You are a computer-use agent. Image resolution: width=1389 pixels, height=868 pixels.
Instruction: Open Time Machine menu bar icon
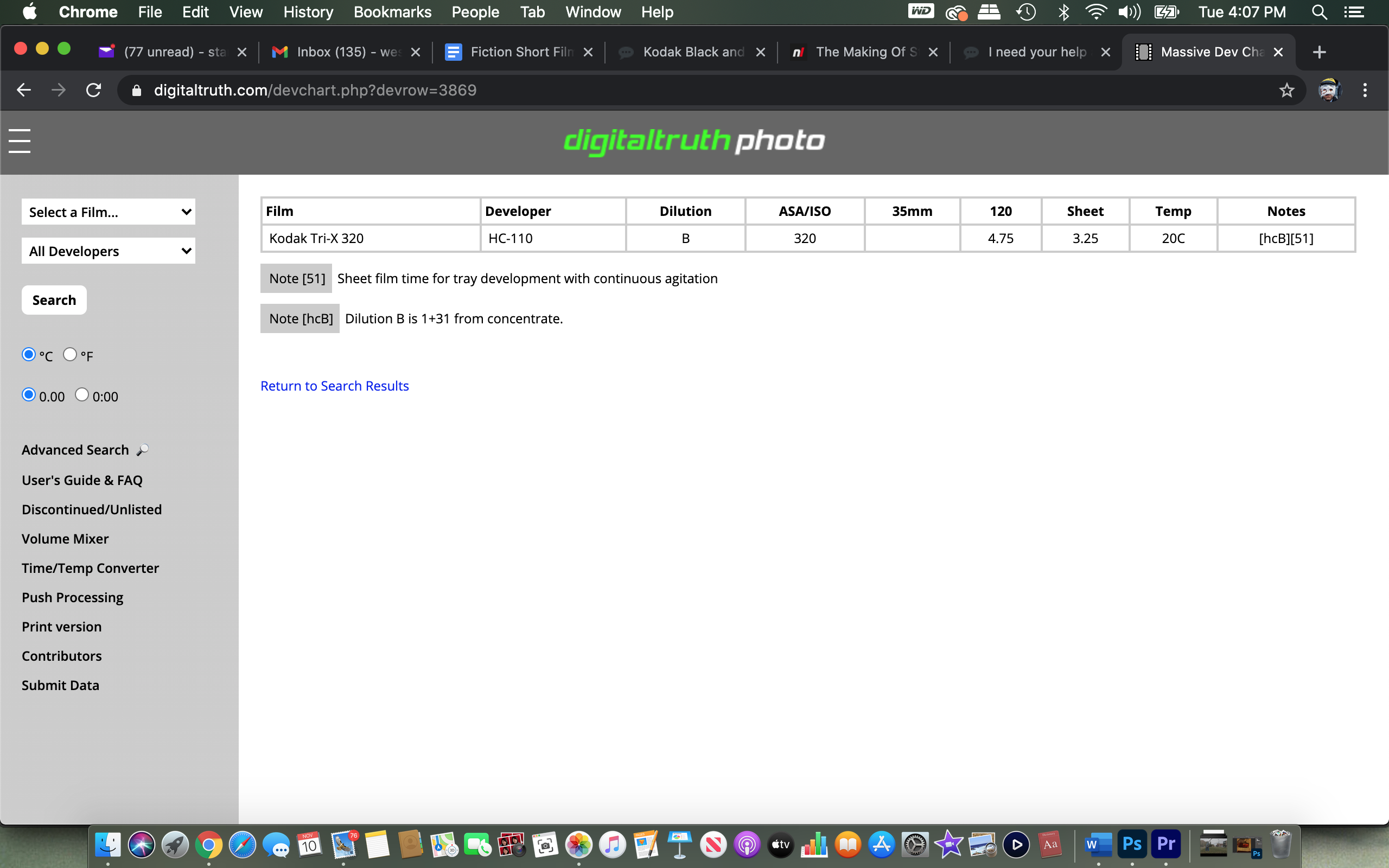click(1025, 12)
